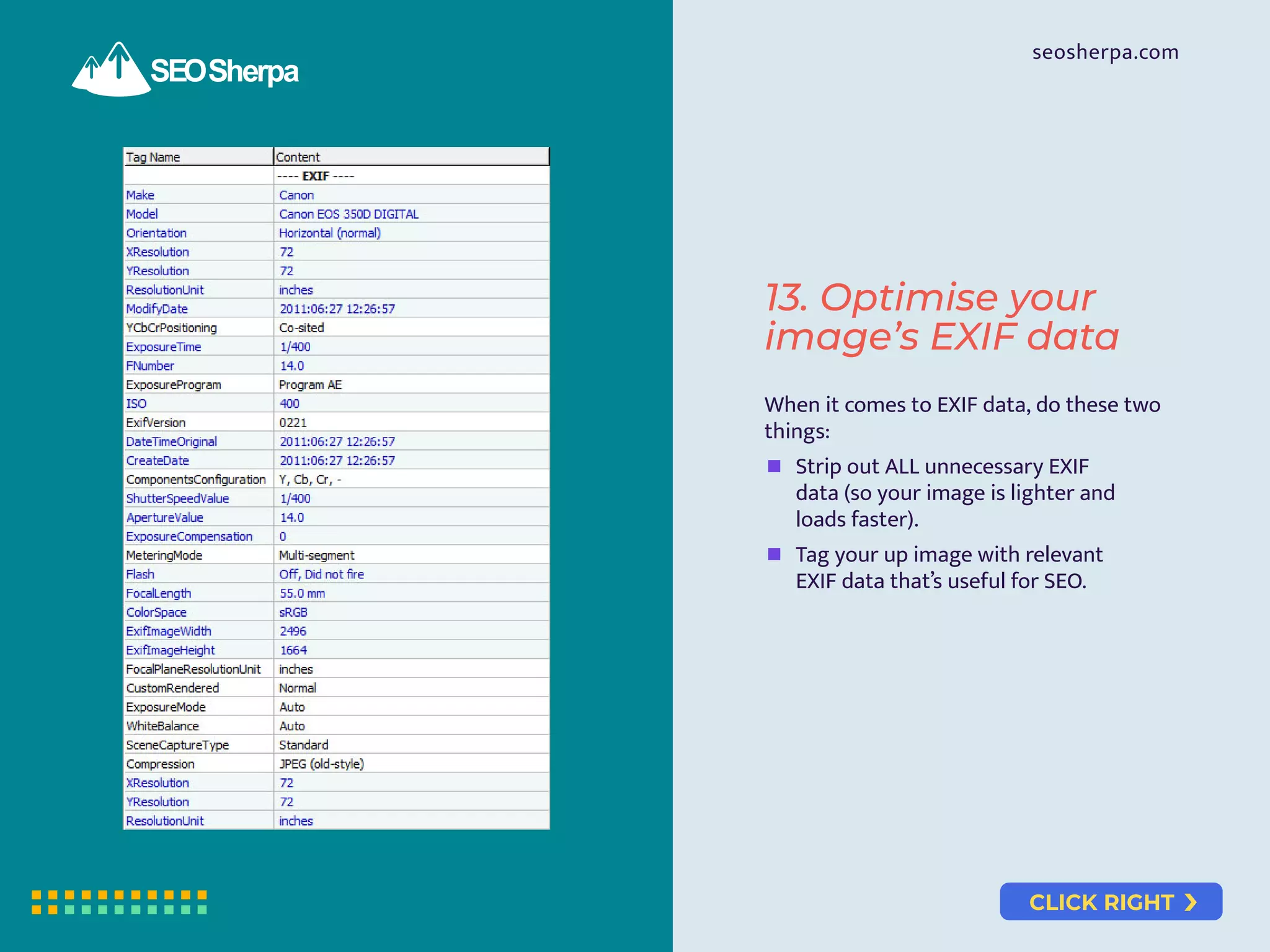Viewport: 1270px width, 952px height.
Task: Select the 'SceneCaptureType' tag name
Action: pyautogui.click(x=177, y=745)
